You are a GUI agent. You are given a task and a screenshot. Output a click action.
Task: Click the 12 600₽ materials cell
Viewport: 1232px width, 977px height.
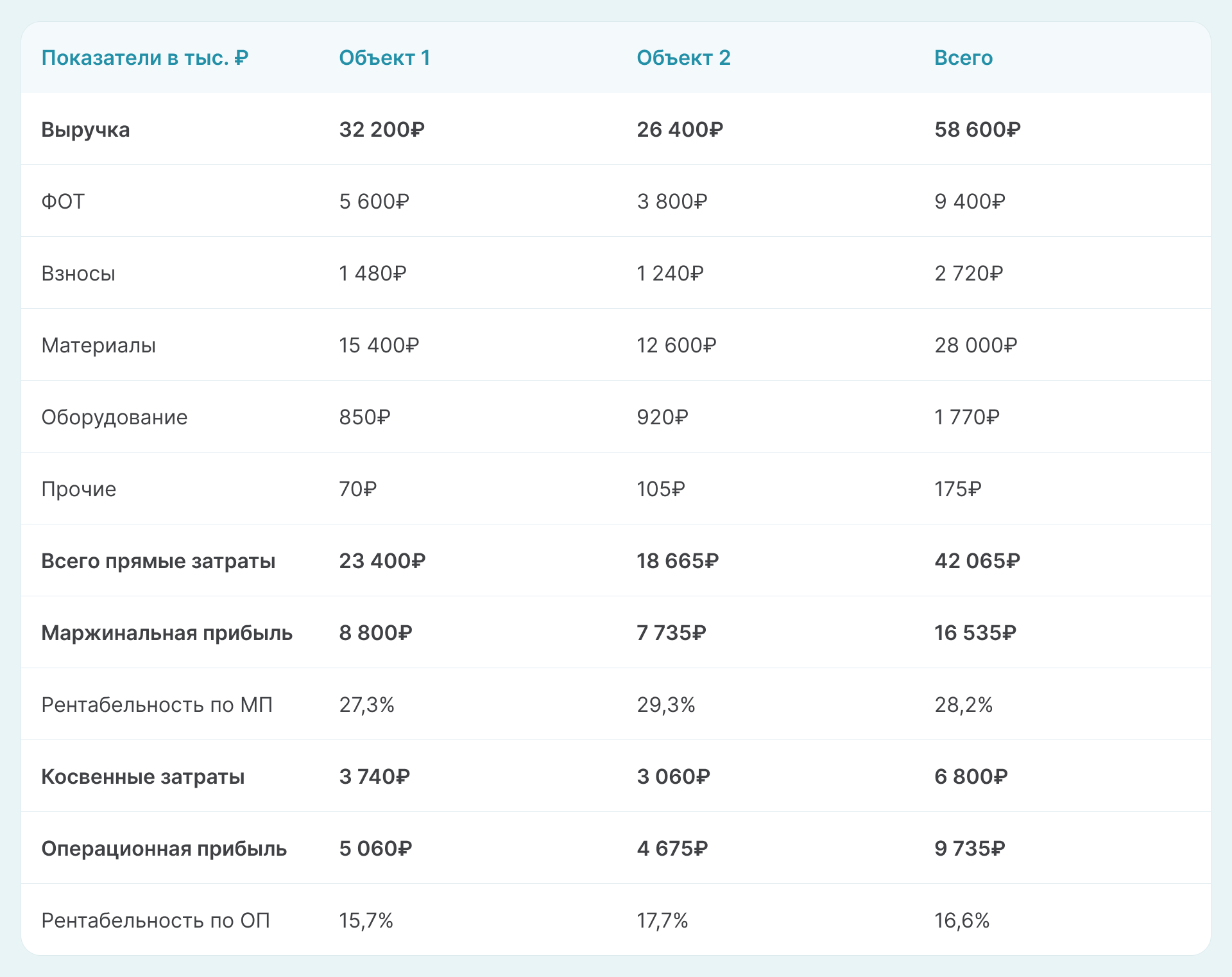click(676, 345)
